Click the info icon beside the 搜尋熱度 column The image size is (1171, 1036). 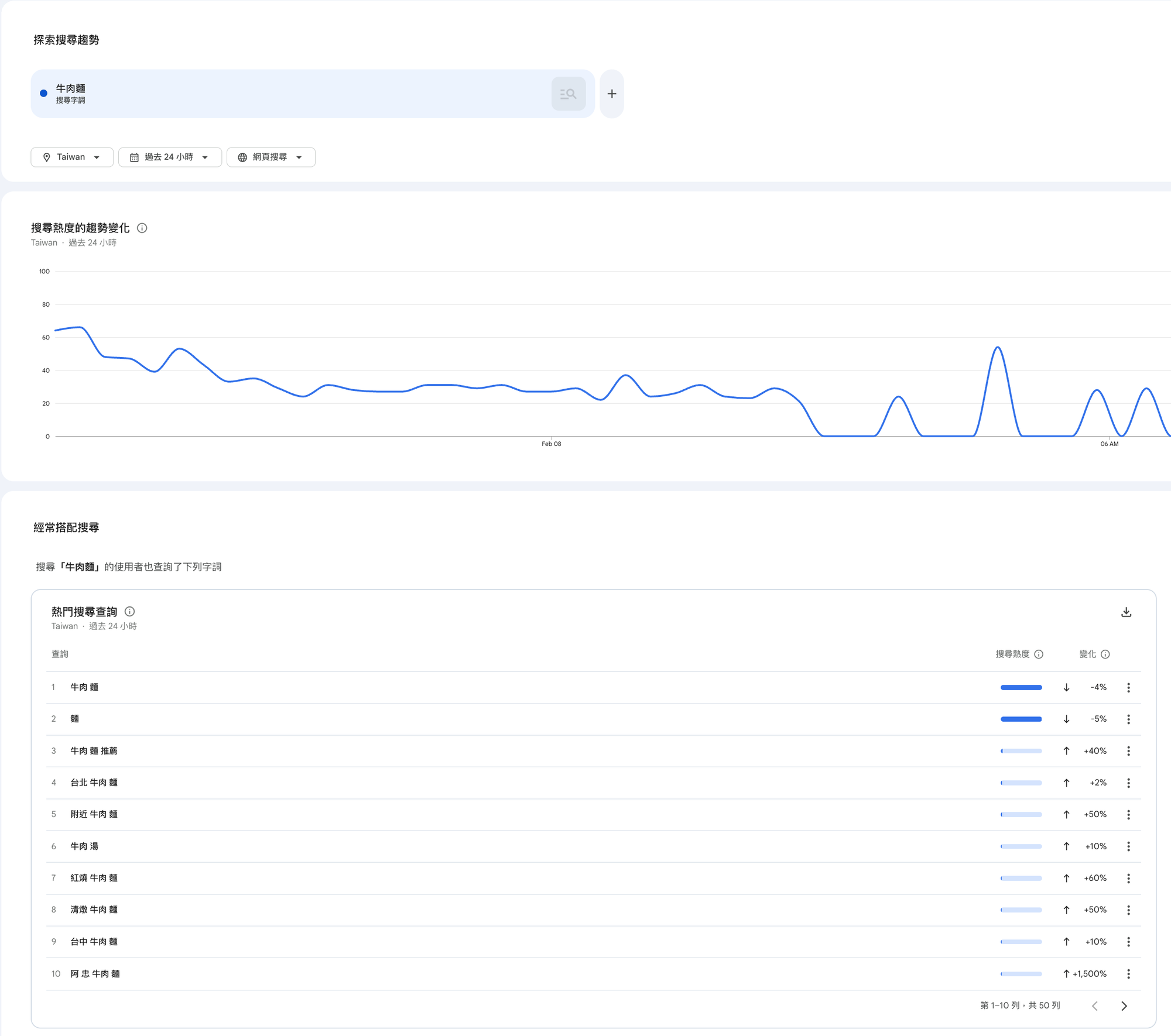[x=1040, y=654]
